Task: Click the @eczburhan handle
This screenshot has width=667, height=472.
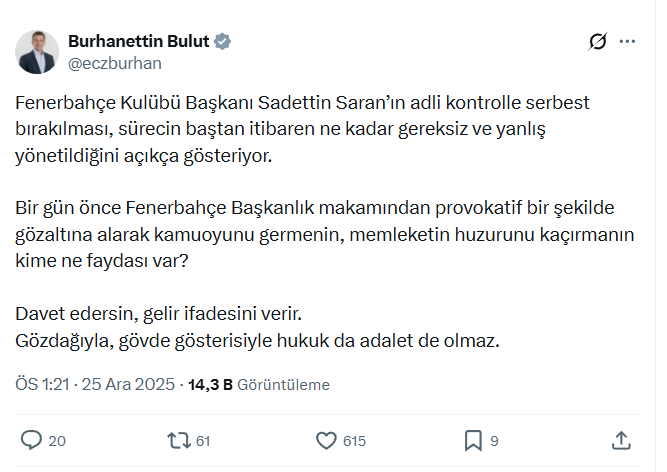Action: (x=114, y=62)
